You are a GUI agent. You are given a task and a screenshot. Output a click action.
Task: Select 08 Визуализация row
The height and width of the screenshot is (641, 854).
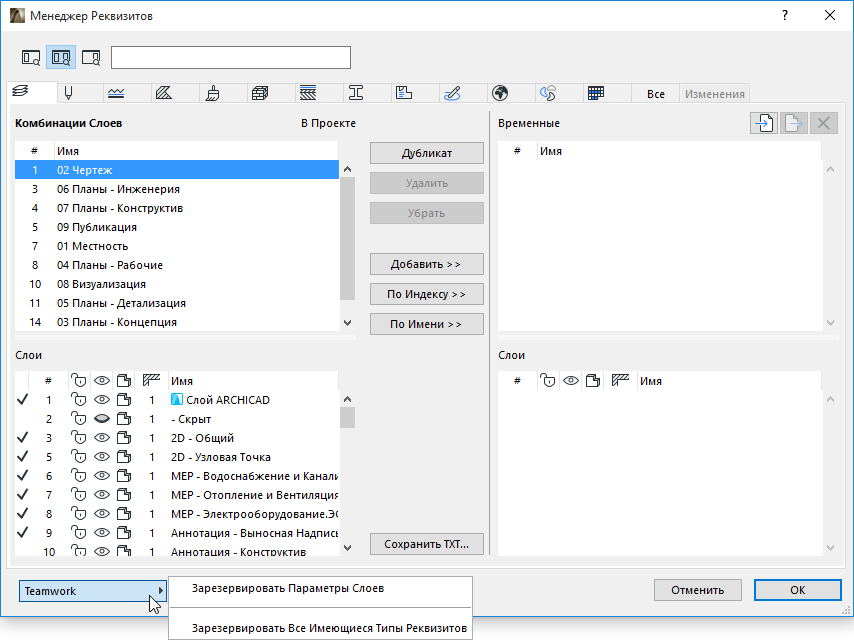tap(176, 284)
